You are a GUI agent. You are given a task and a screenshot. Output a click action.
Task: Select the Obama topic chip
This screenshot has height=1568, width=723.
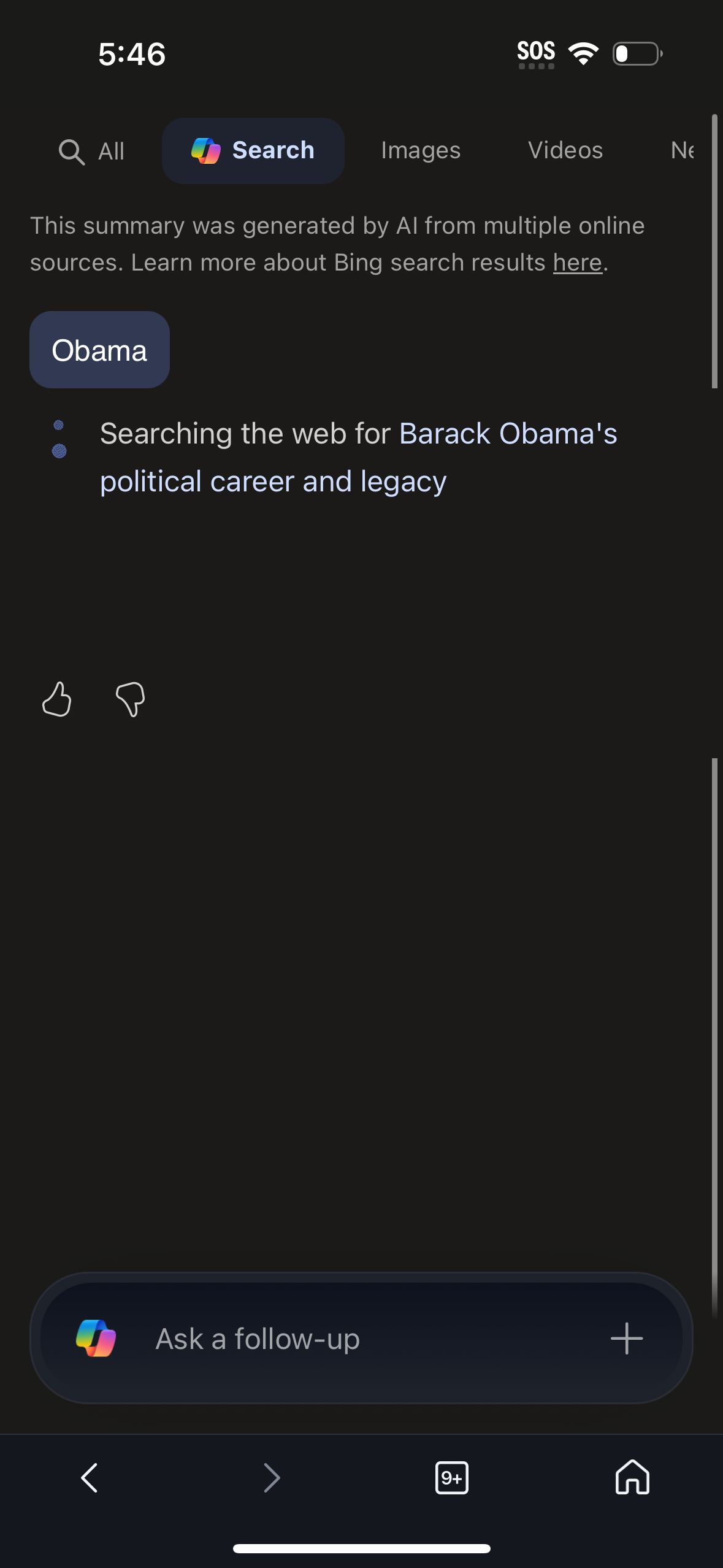(x=99, y=349)
